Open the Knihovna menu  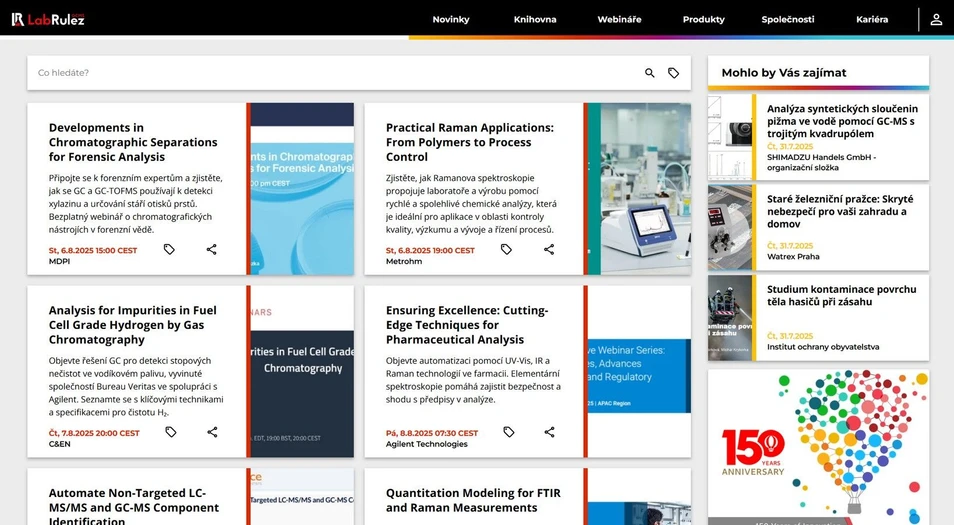(x=535, y=19)
